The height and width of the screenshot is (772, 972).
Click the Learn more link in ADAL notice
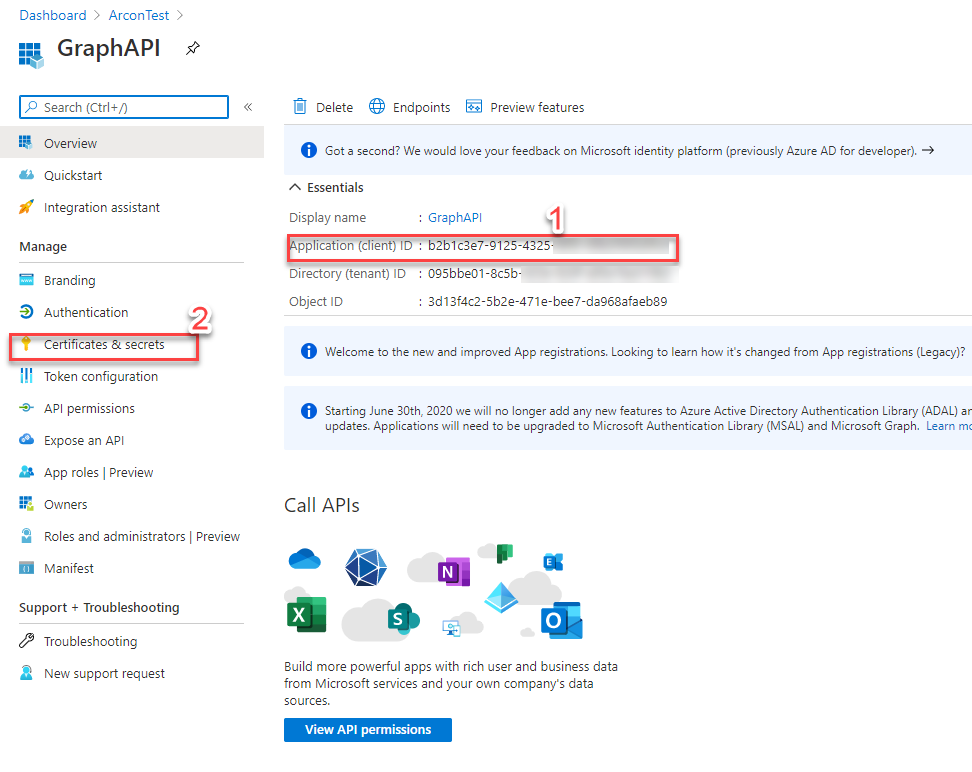click(948, 426)
